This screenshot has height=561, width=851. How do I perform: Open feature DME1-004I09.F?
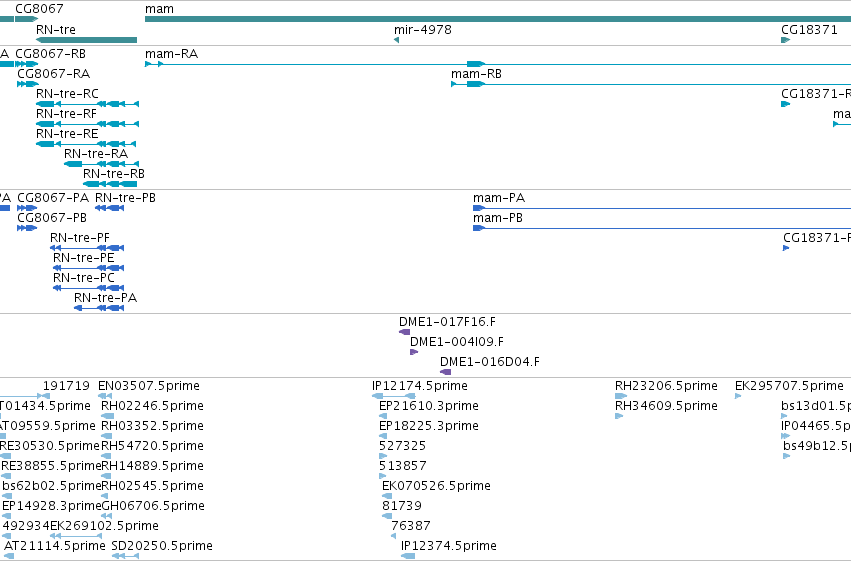point(457,342)
